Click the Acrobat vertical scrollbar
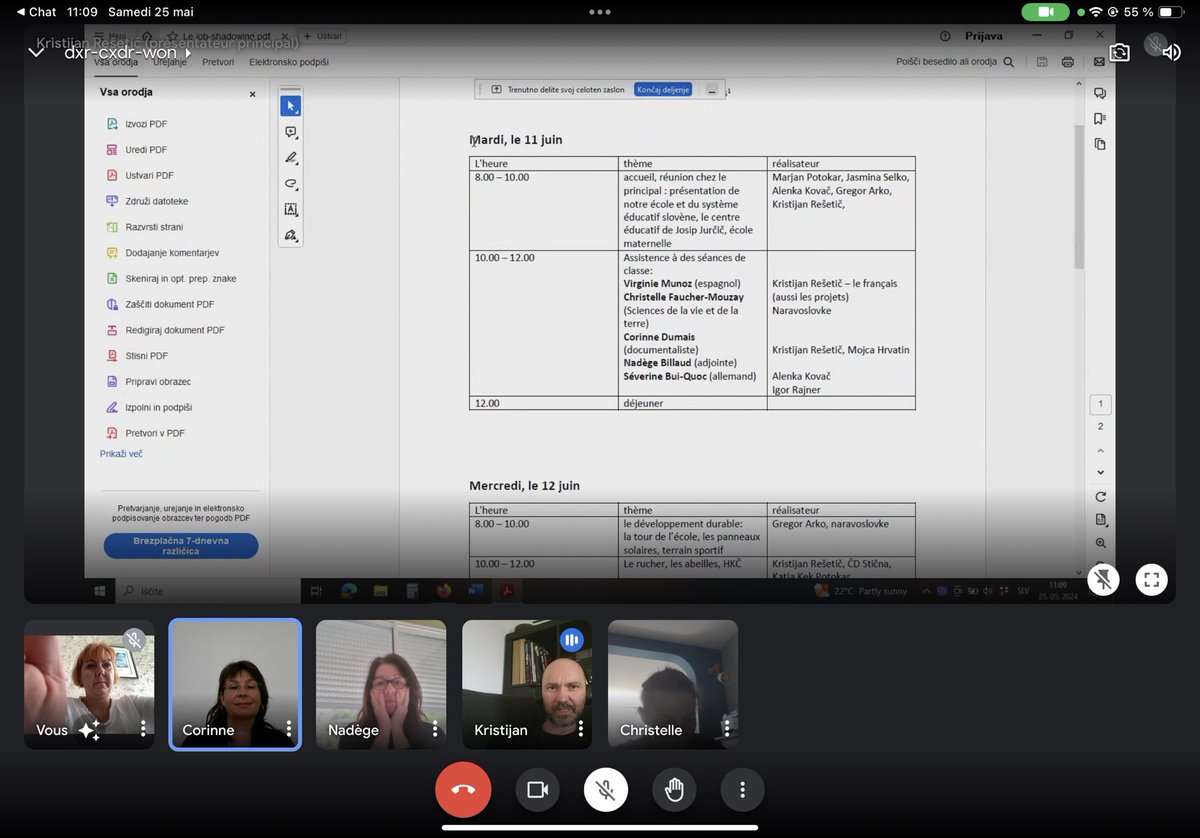 (1078, 197)
